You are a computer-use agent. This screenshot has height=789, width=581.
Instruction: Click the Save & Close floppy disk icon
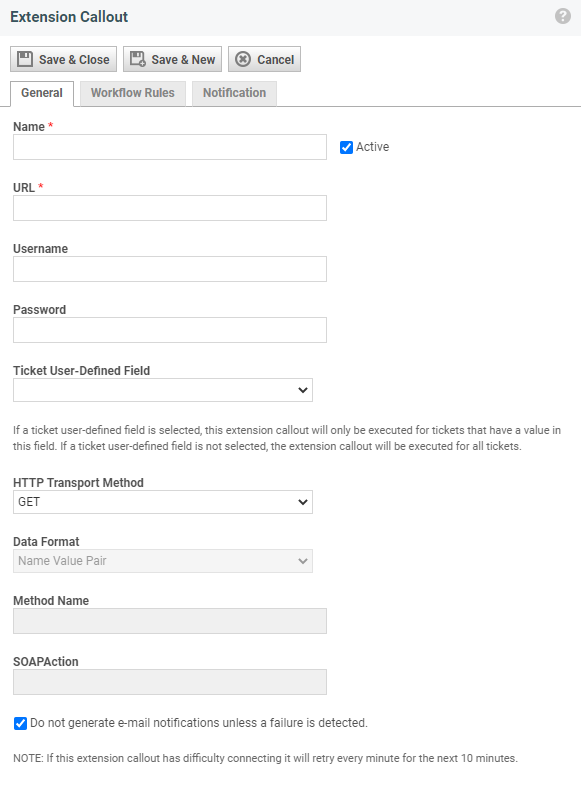click(25, 59)
